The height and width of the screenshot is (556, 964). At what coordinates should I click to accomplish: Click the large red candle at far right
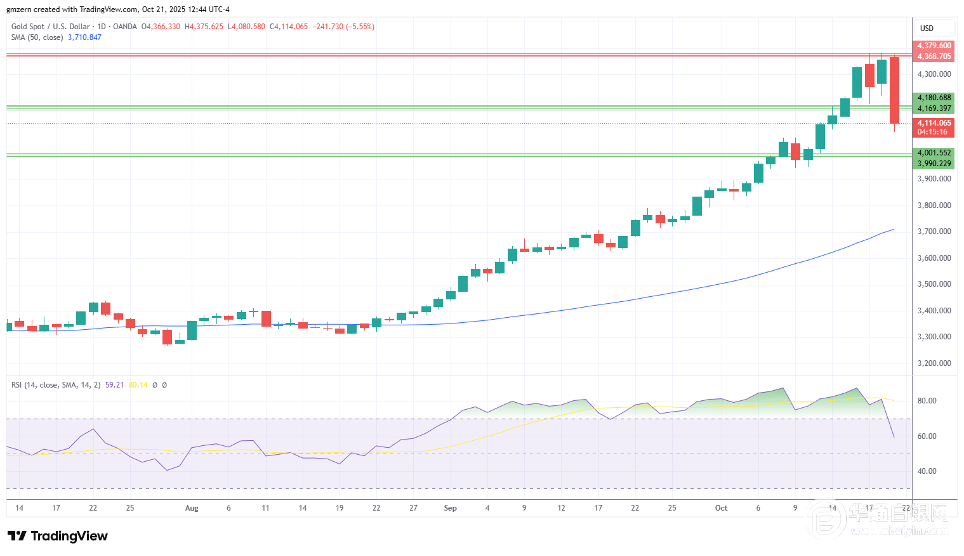tap(894, 90)
